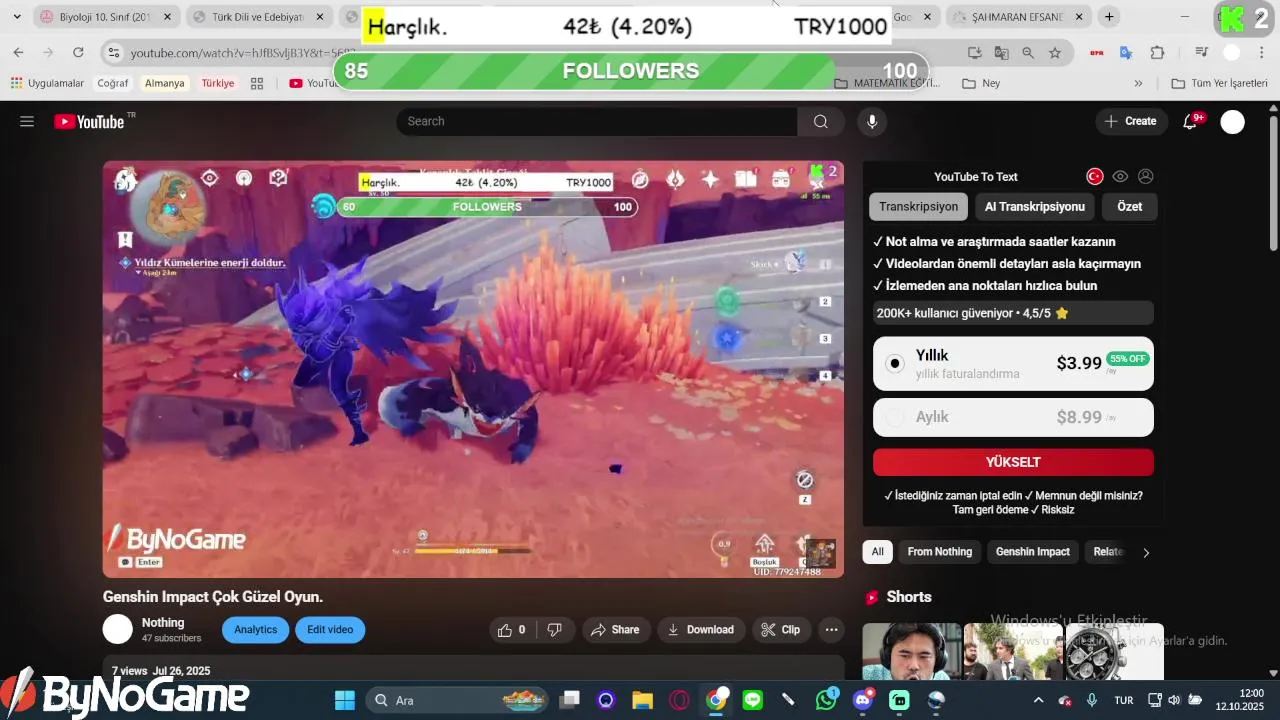Open the YouTube account avatar menu
1280x720 pixels.
tap(1233, 121)
